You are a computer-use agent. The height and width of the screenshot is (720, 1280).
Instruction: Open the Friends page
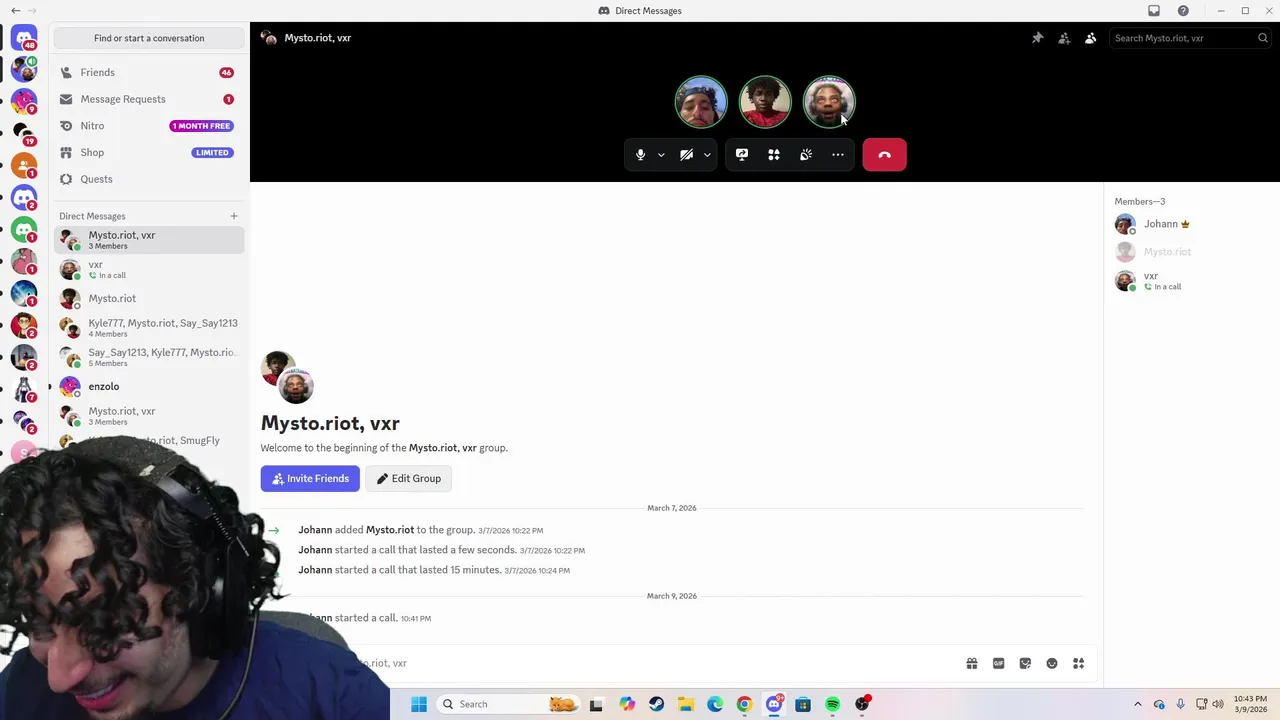click(148, 72)
